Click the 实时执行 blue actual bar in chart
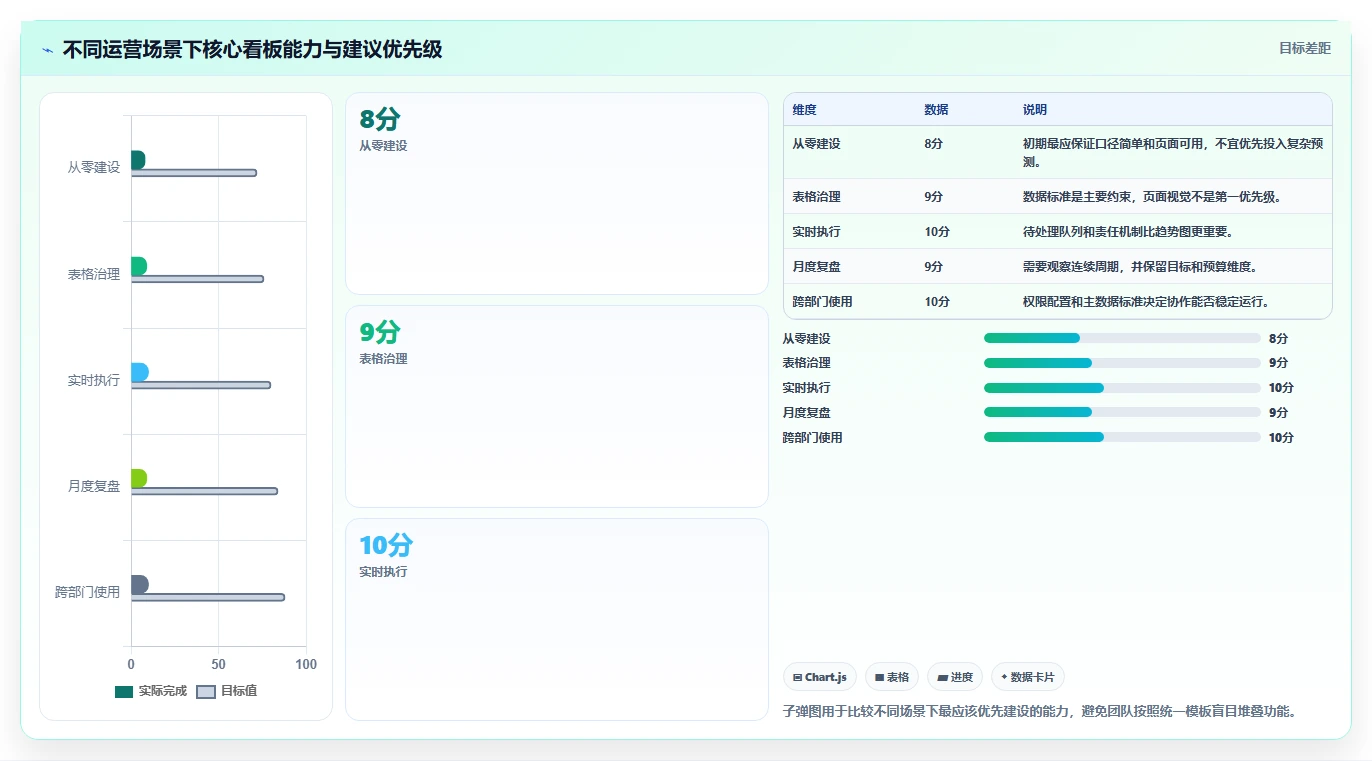Screen dimensions: 1372x761 (x=140, y=372)
